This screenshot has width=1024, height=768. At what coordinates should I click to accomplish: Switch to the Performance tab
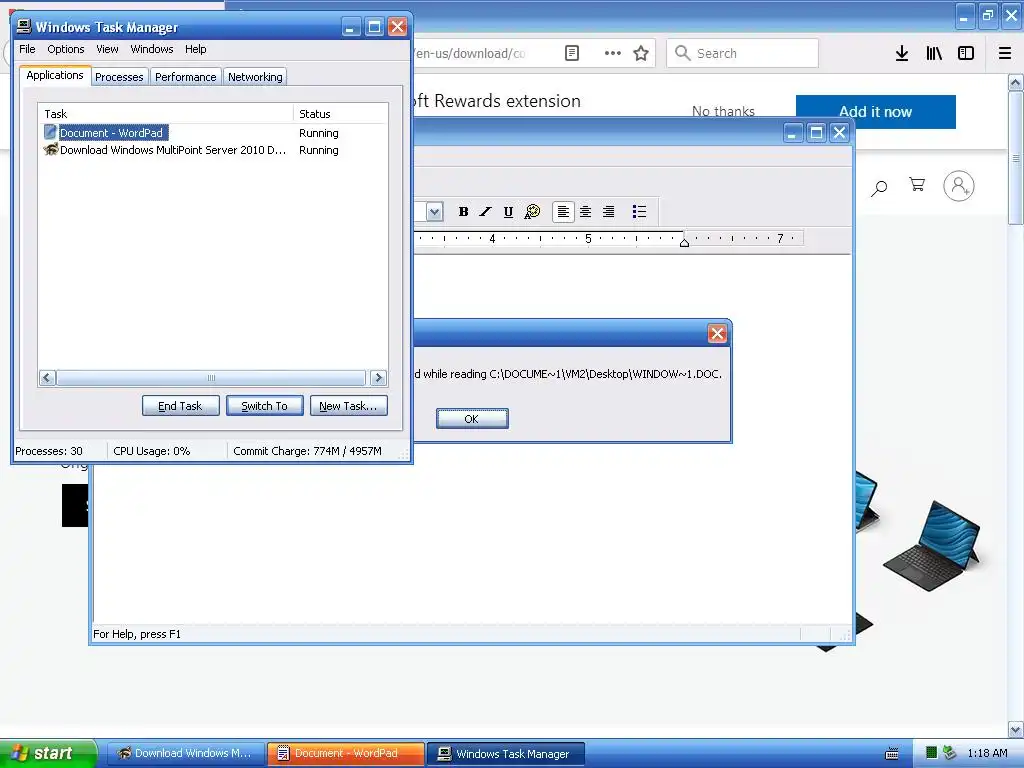185,77
